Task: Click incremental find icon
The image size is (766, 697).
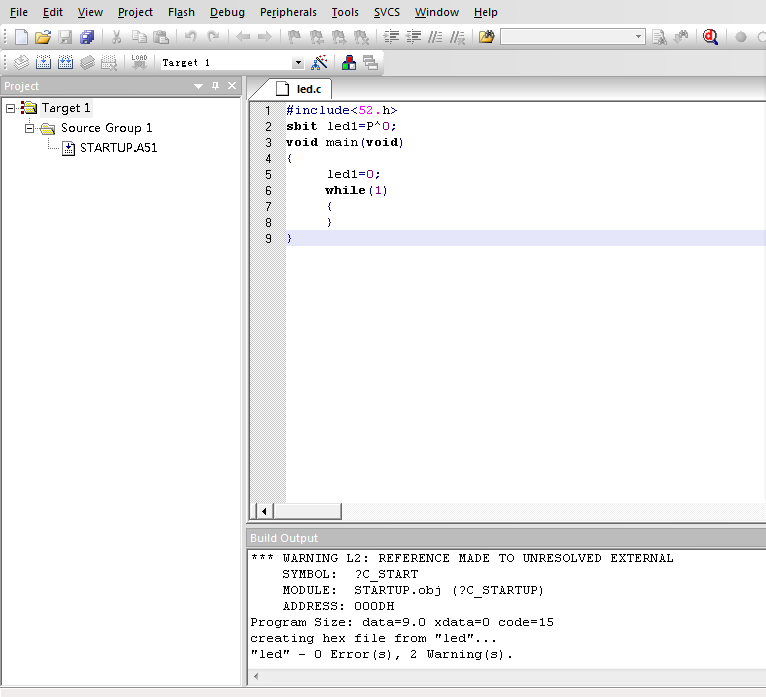Action: click(681, 37)
